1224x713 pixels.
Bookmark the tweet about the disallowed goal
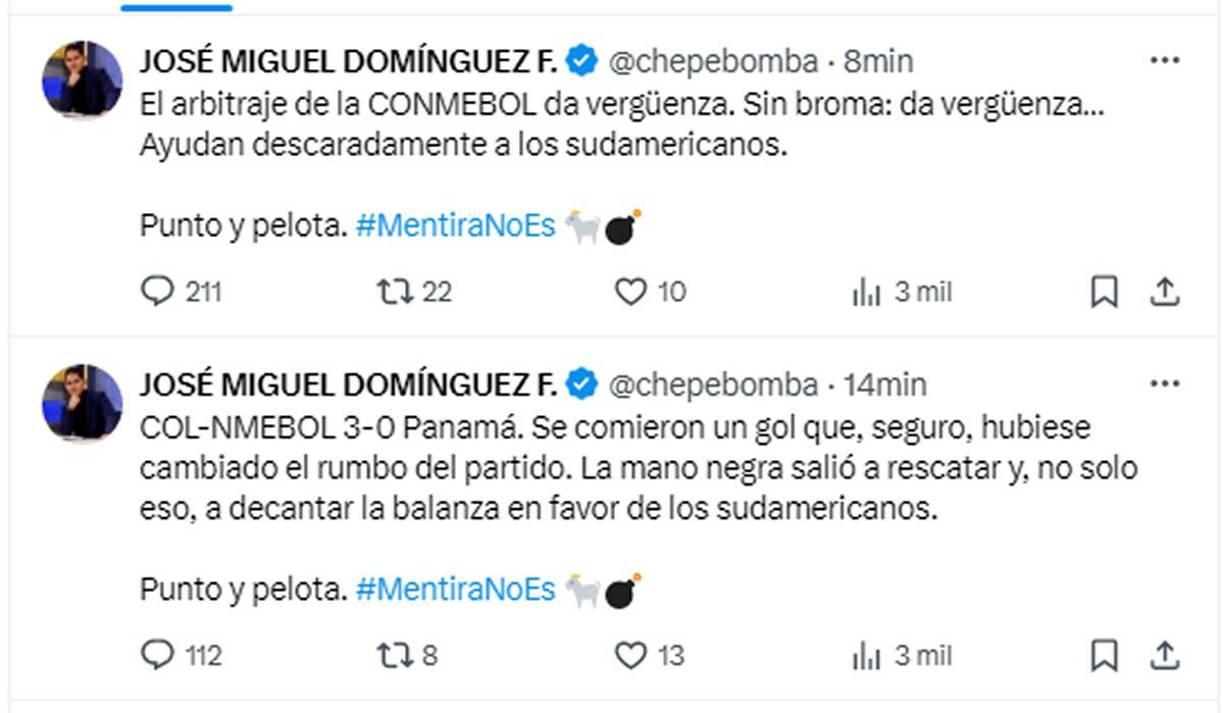tap(1103, 657)
